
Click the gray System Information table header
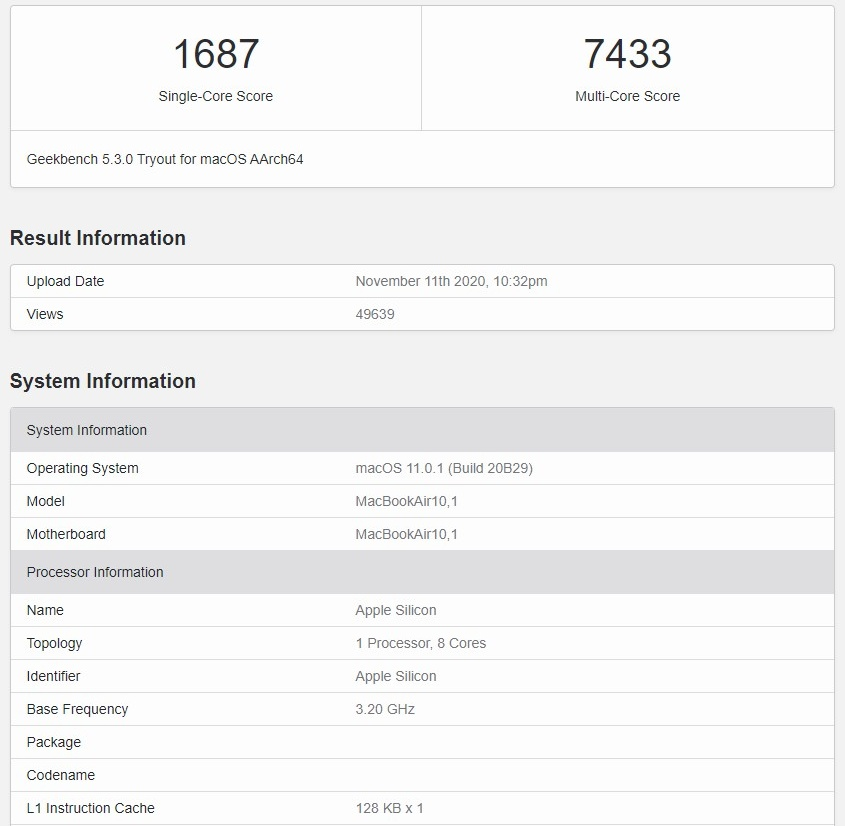tap(422, 430)
